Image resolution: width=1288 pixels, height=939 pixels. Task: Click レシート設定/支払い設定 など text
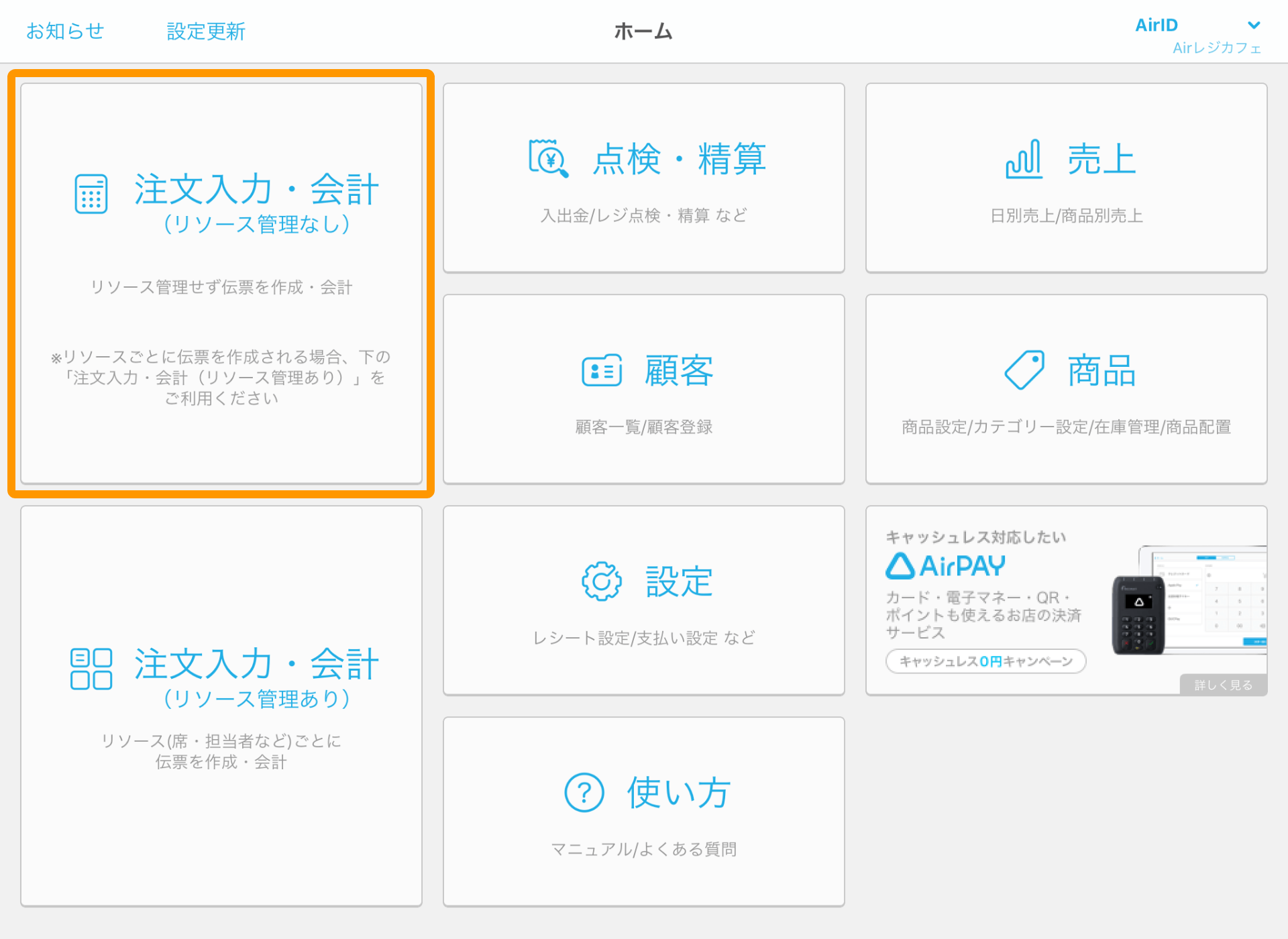click(644, 638)
